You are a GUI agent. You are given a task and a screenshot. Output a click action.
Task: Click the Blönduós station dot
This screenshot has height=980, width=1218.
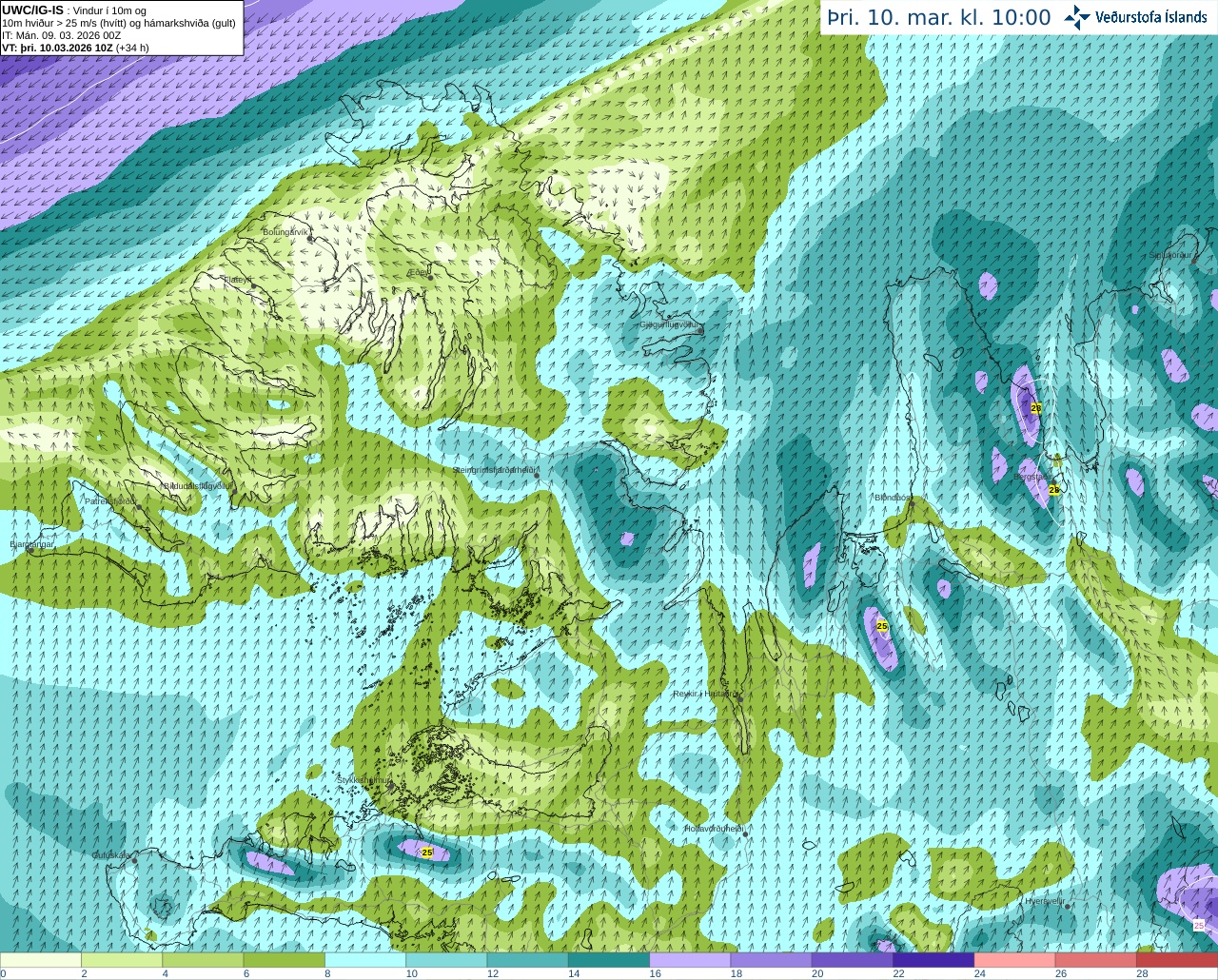point(912,504)
